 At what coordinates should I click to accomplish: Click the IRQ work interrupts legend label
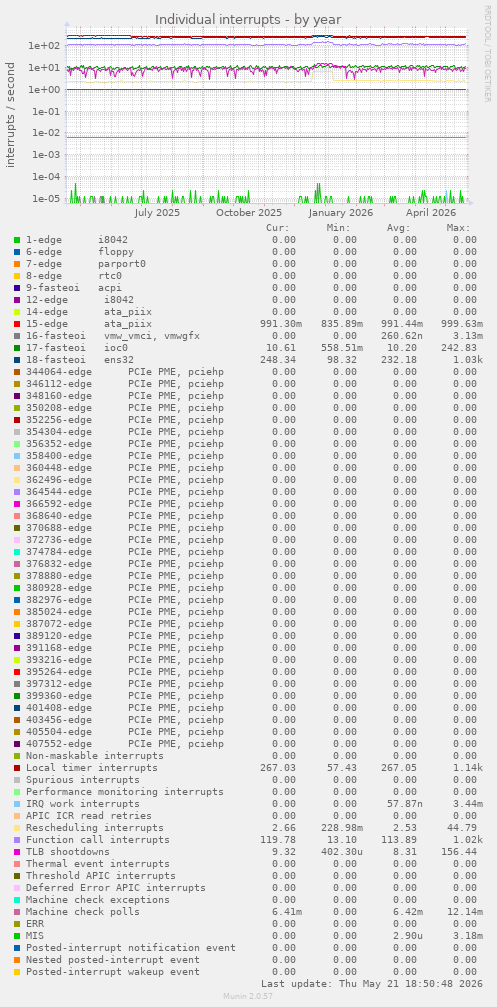point(83,803)
